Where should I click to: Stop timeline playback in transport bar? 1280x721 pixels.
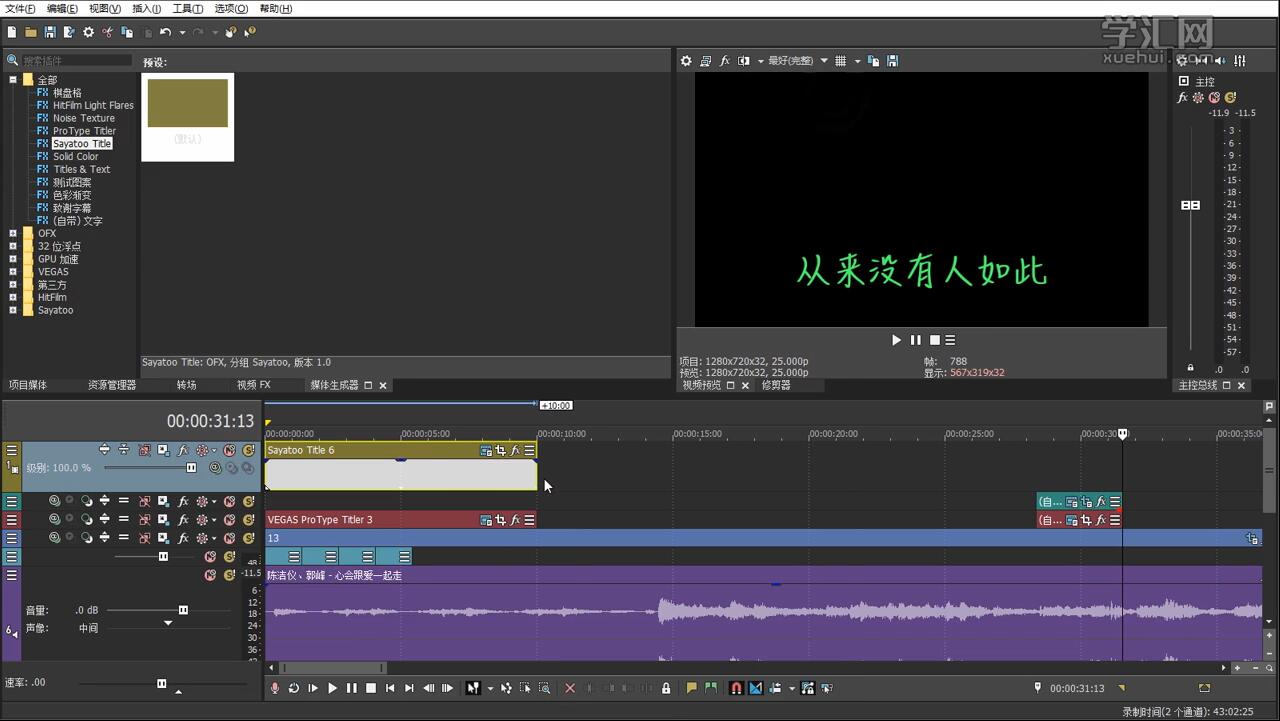coord(371,688)
